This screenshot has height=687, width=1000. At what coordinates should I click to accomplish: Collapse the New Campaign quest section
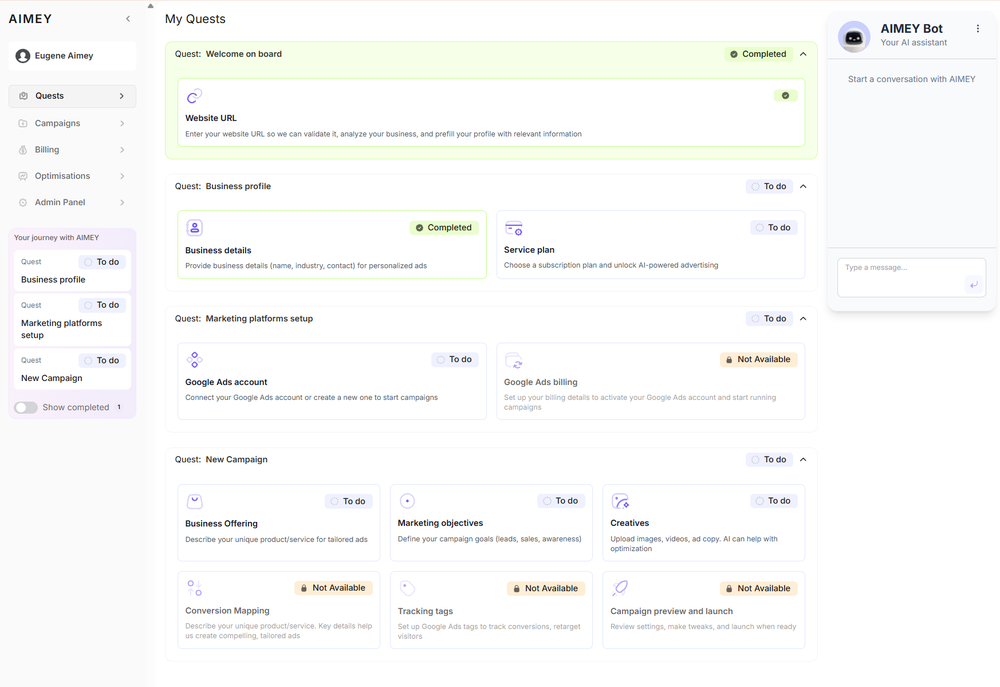click(803, 460)
